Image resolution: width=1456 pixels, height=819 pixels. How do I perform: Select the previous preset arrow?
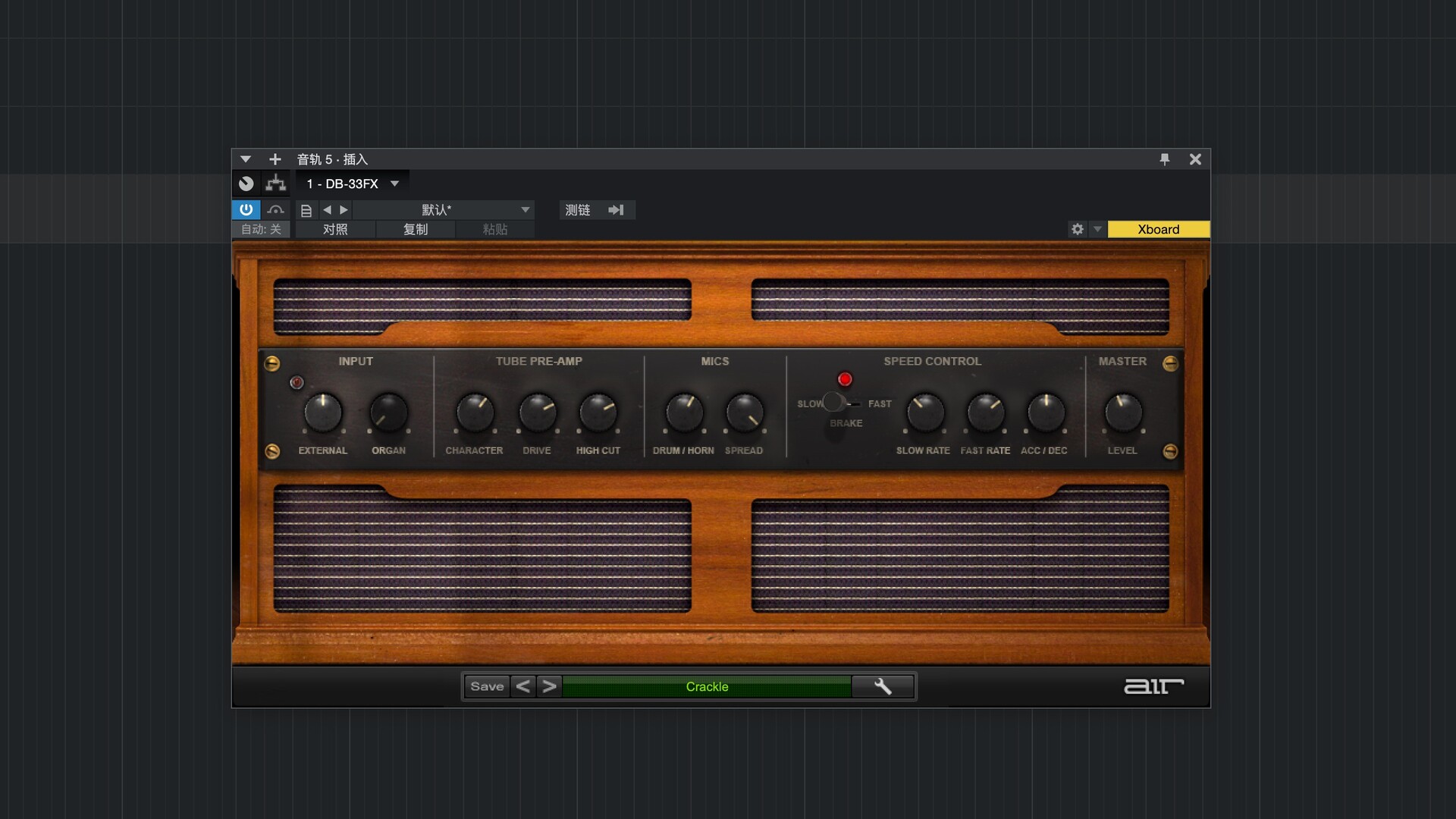pos(327,210)
